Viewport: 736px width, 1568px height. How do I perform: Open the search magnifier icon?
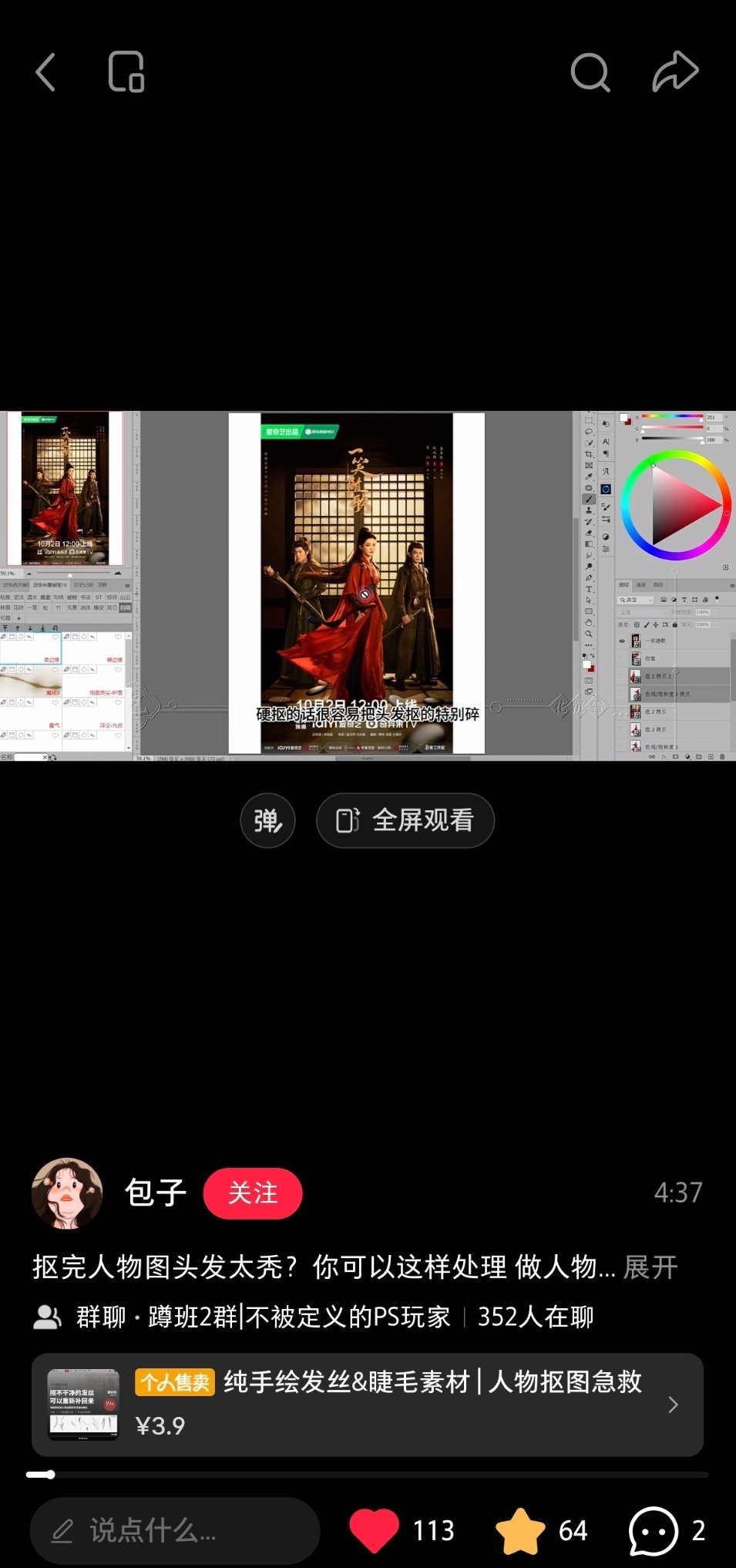pos(590,72)
